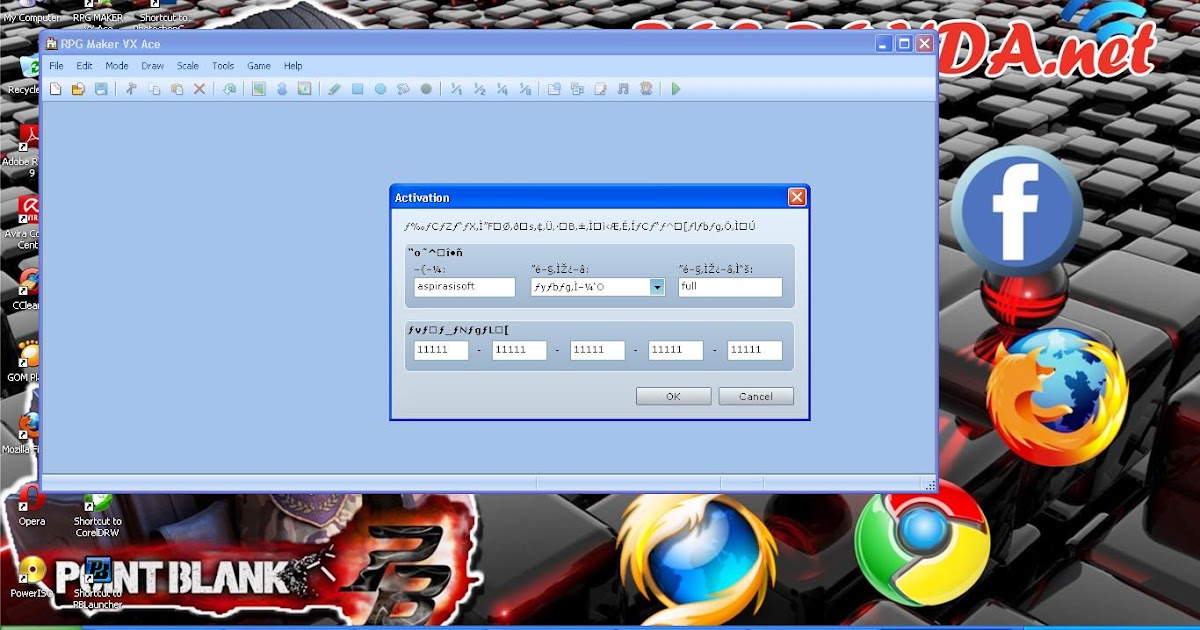Set map scale to 1/2
This screenshot has height=630, width=1200.
[479, 89]
